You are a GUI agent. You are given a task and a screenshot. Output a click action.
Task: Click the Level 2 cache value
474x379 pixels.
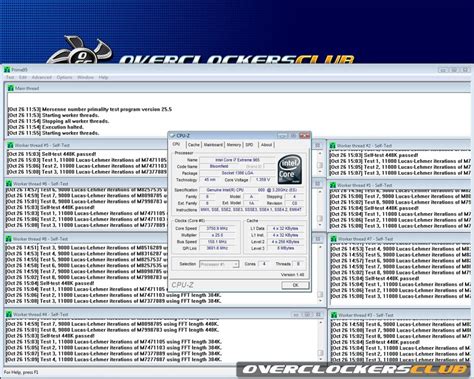(285, 242)
